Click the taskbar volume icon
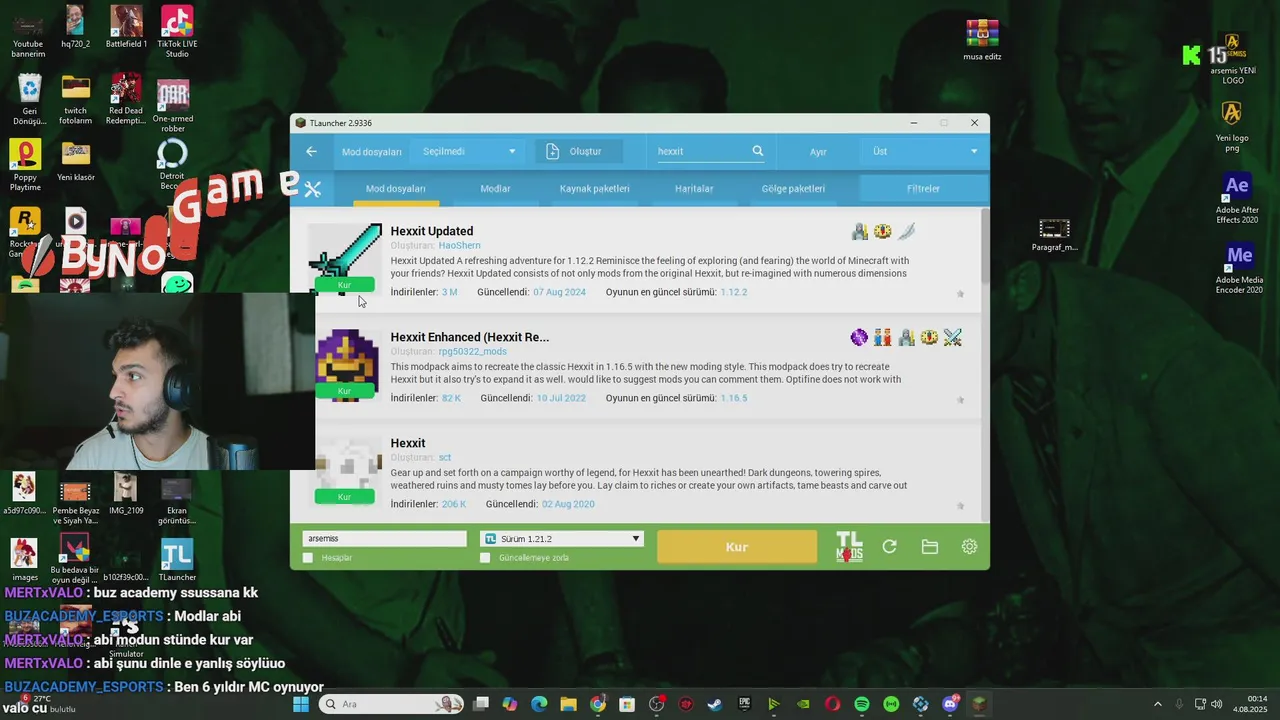 pyautogui.click(x=1217, y=704)
